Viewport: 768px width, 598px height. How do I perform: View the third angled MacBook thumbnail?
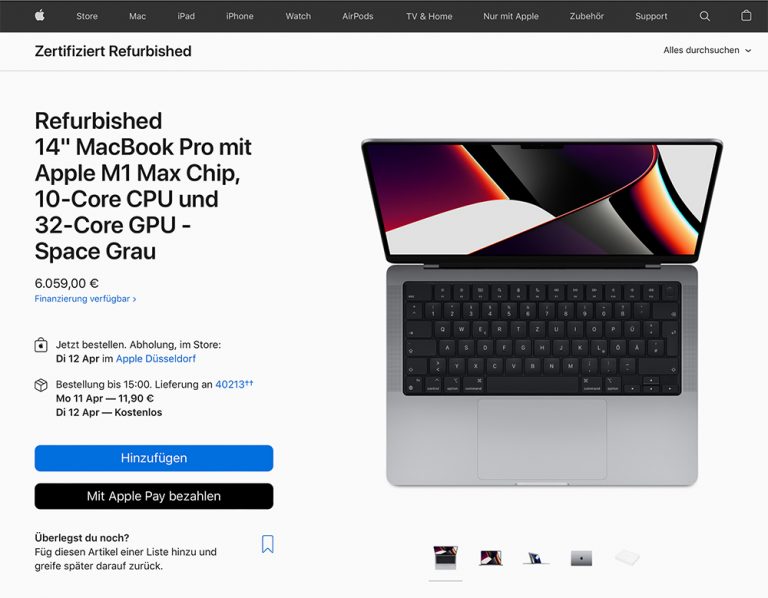pos(536,558)
